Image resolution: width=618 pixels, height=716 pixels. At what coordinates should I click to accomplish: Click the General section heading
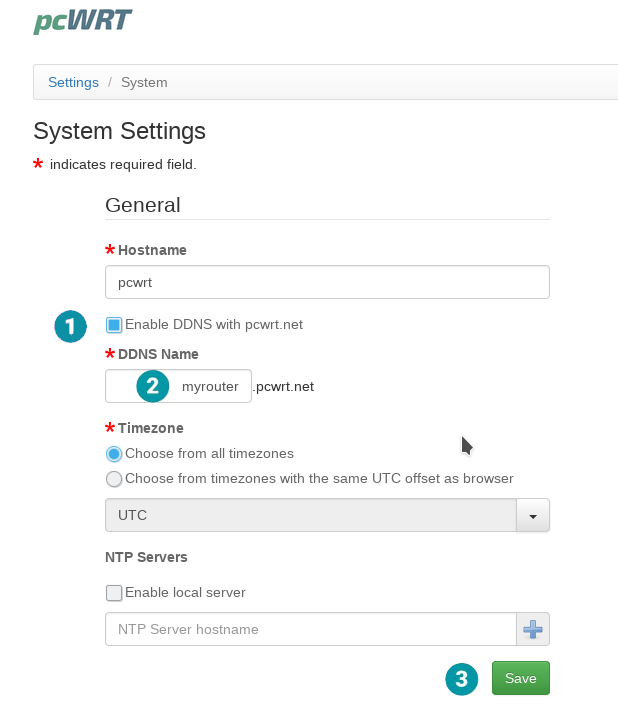tap(143, 205)
